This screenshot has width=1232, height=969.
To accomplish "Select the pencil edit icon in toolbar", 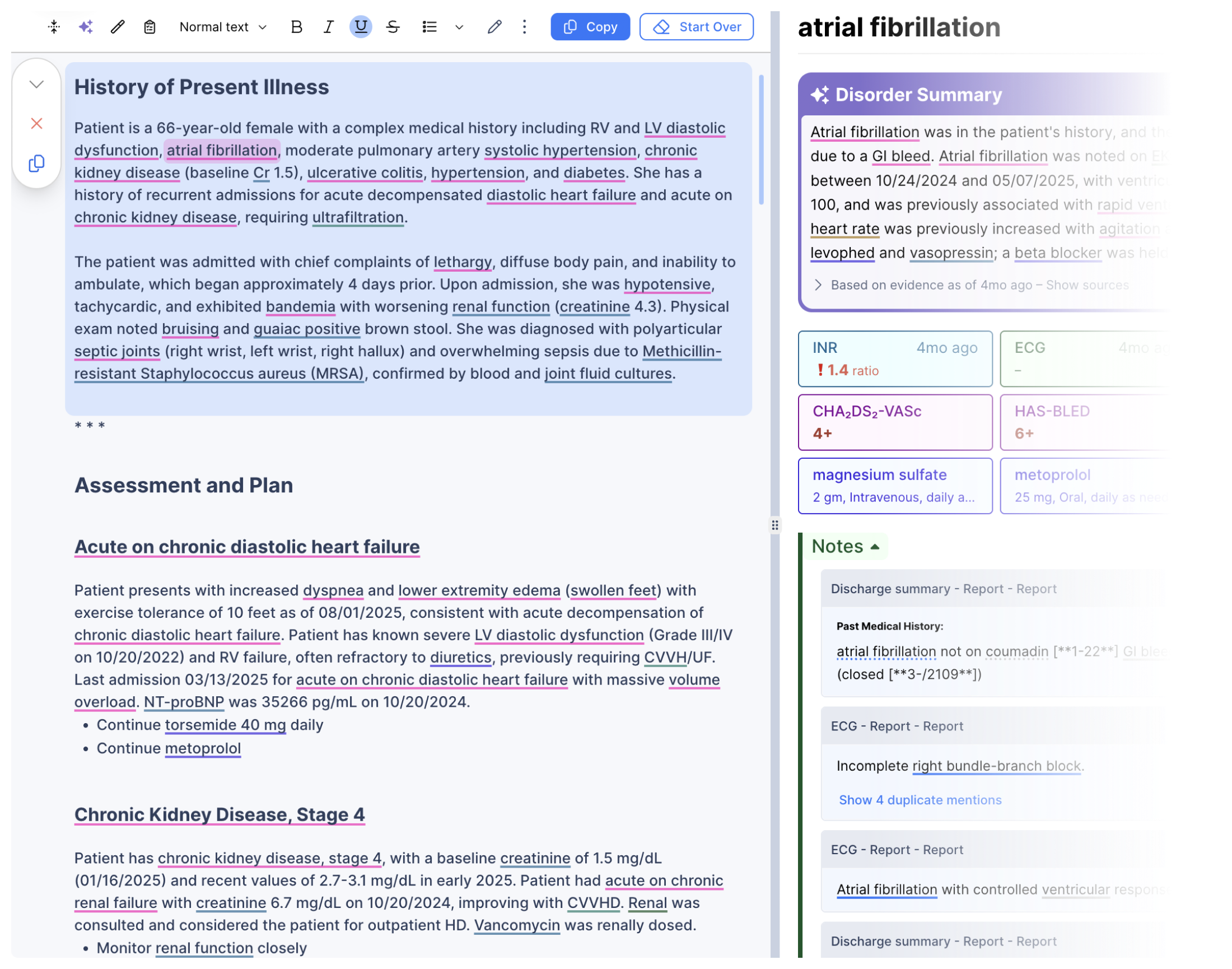I will [118, 27].
